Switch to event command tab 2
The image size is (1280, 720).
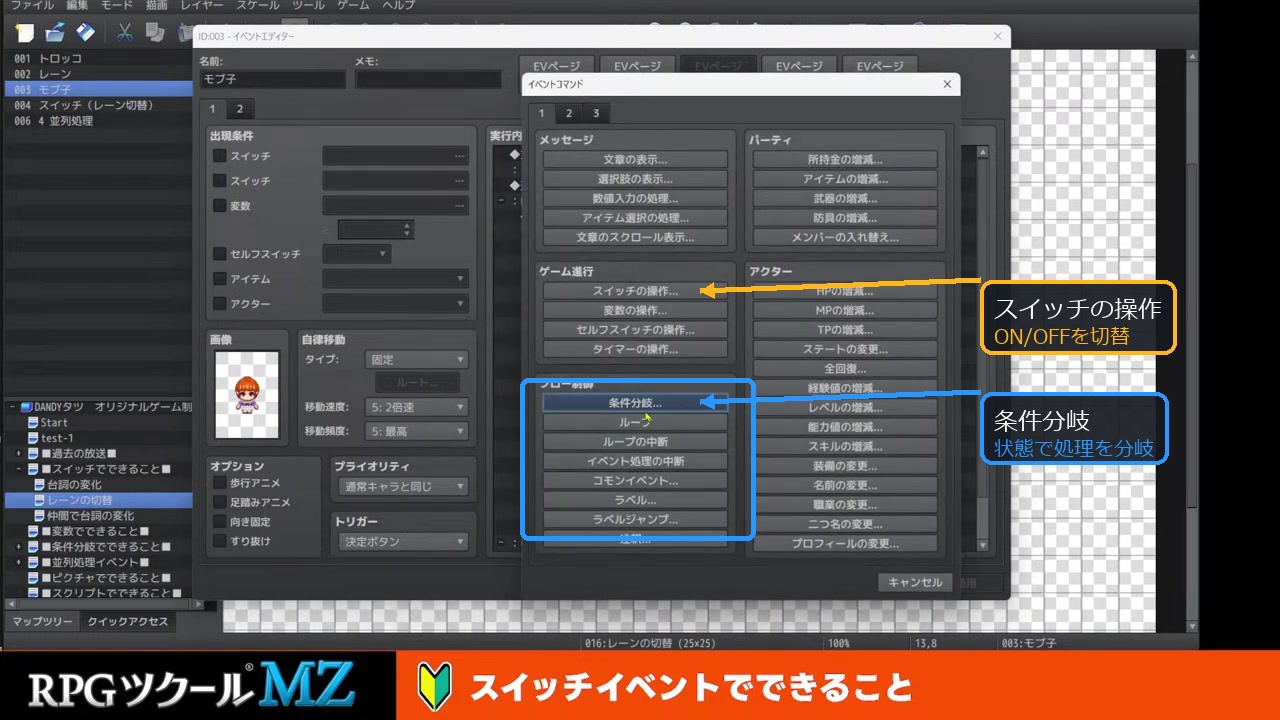pos(568,113)
